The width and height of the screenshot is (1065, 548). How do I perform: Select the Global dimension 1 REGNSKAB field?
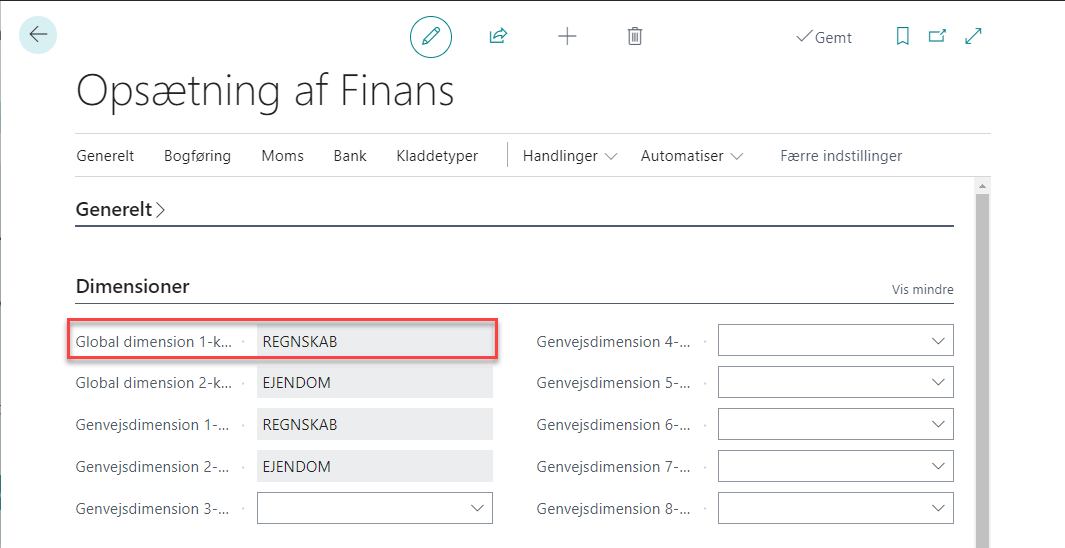(x=375, y=341)
